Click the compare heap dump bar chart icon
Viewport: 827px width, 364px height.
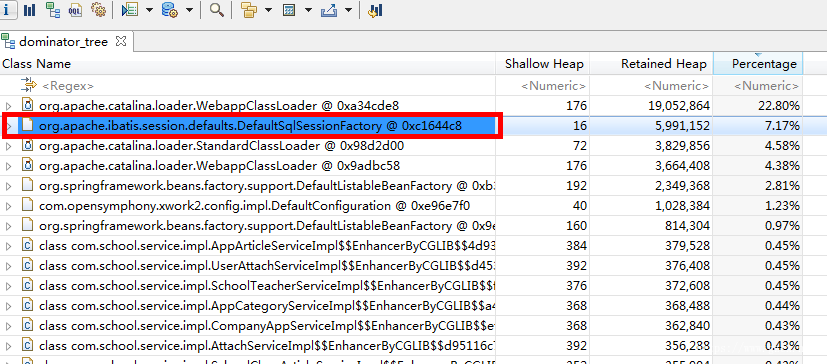pyautogui.click(x=376, y=10)
